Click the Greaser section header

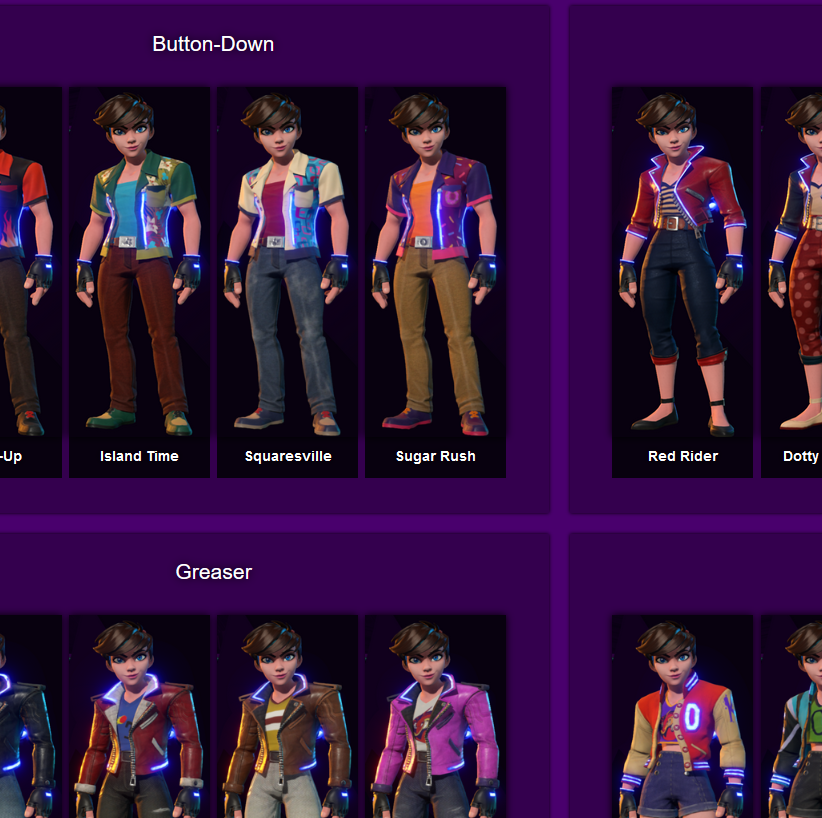point(213,572)
